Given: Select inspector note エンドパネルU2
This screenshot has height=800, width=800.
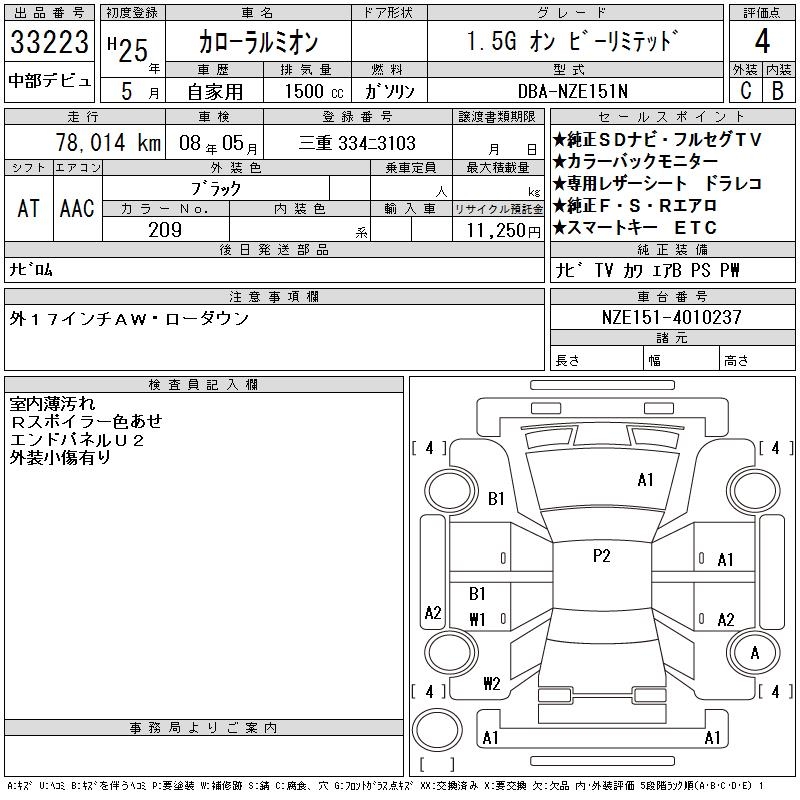Looking at the screenshot, I should [77, 440].
